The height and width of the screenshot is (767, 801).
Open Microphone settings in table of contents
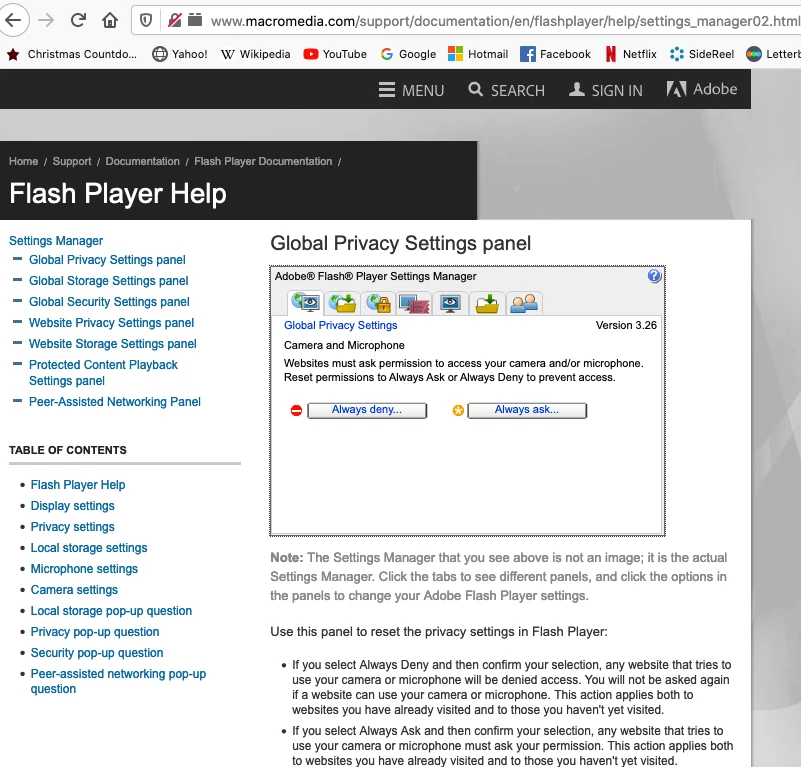click(x=84, y=568)
